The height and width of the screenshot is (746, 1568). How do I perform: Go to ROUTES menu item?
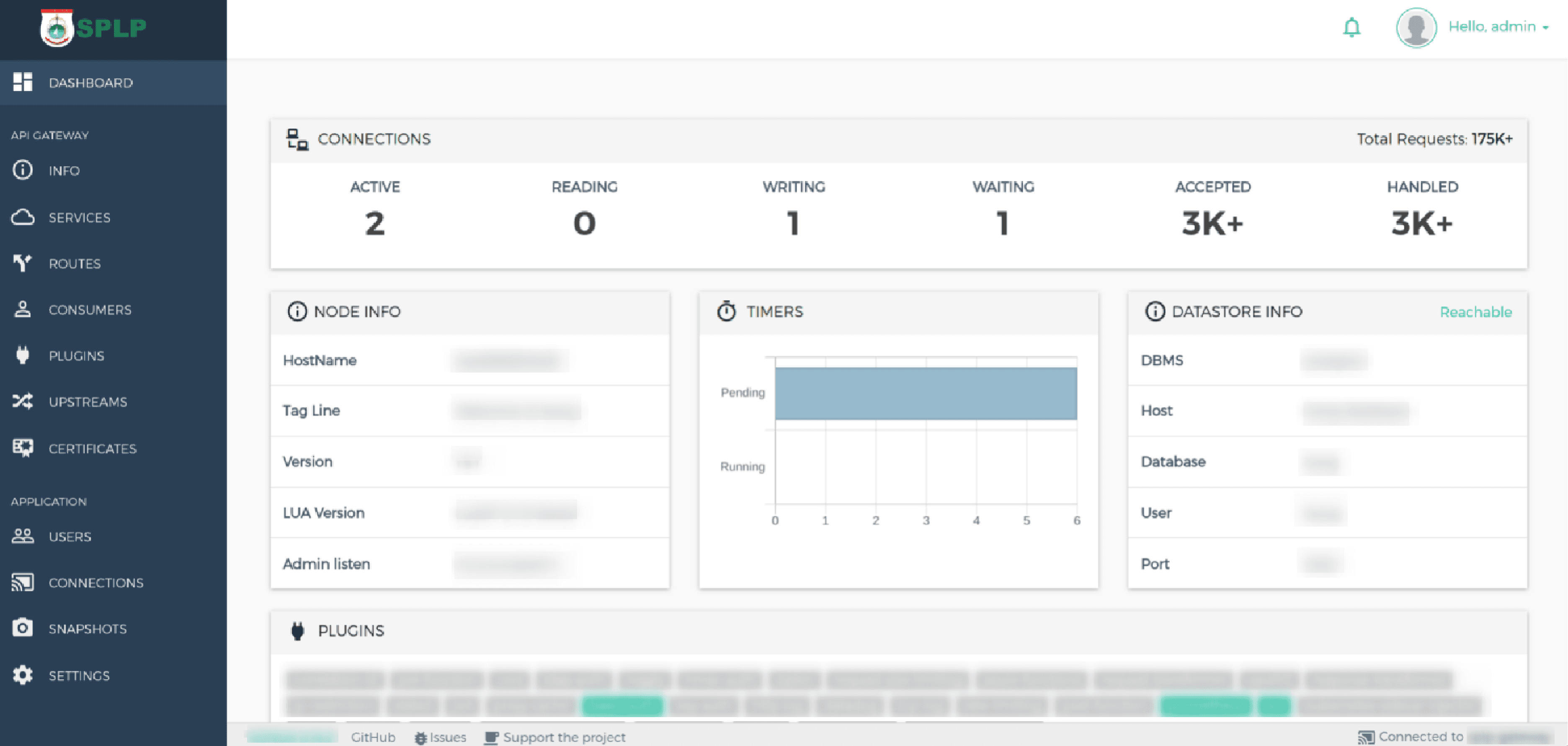pos(113,263)
